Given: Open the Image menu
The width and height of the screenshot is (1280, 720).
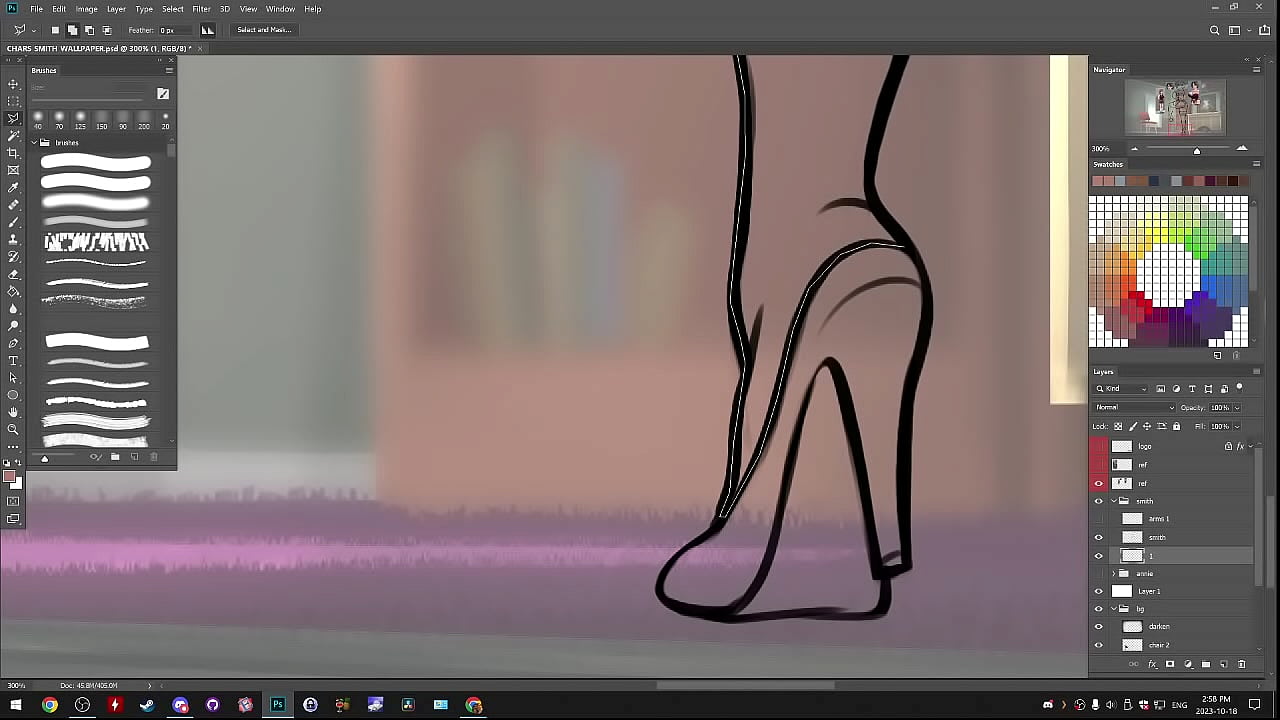Looking at the screenshot, I should point(87,9).
